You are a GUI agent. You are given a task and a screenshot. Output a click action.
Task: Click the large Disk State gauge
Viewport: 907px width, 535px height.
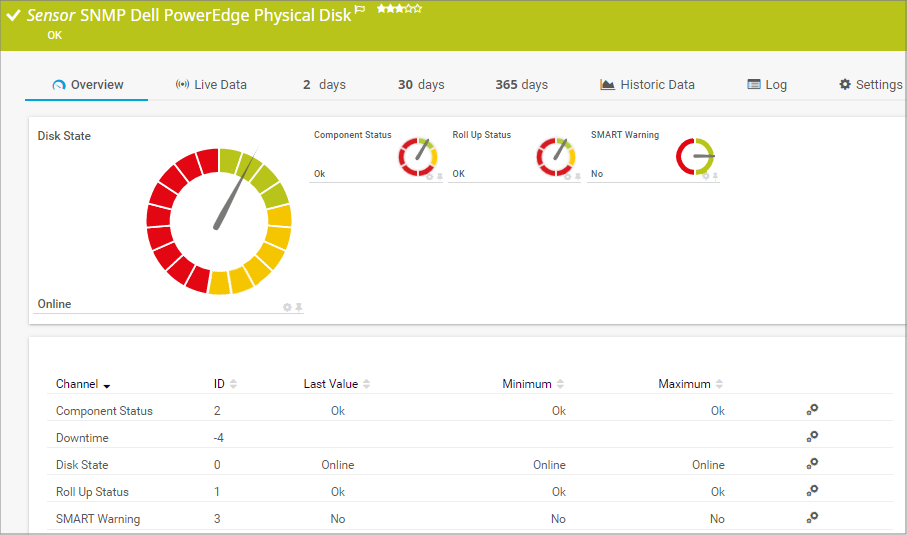pyautogui.click(x=218, y=221)
